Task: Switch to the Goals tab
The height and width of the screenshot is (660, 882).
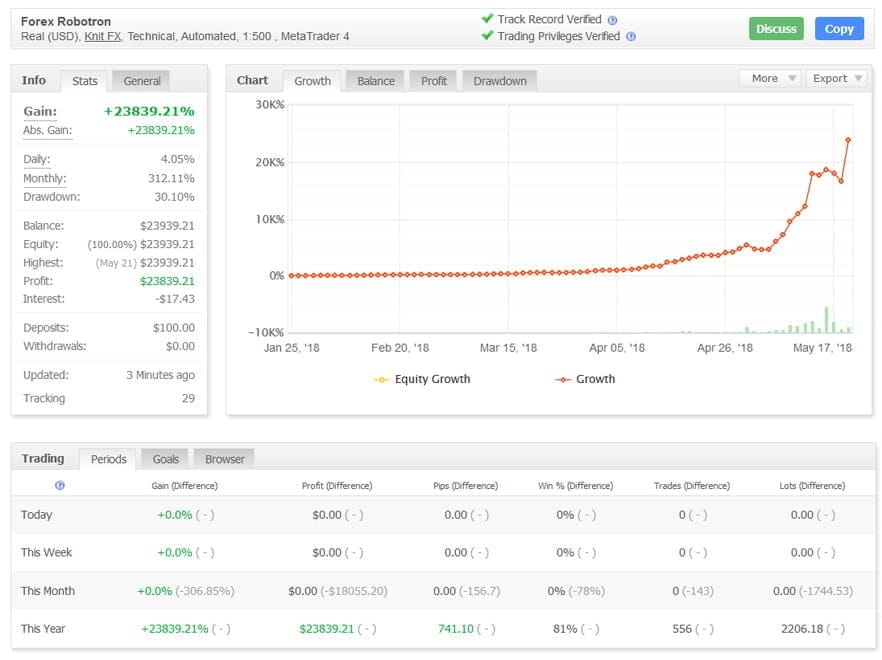Action: [164, 459]
